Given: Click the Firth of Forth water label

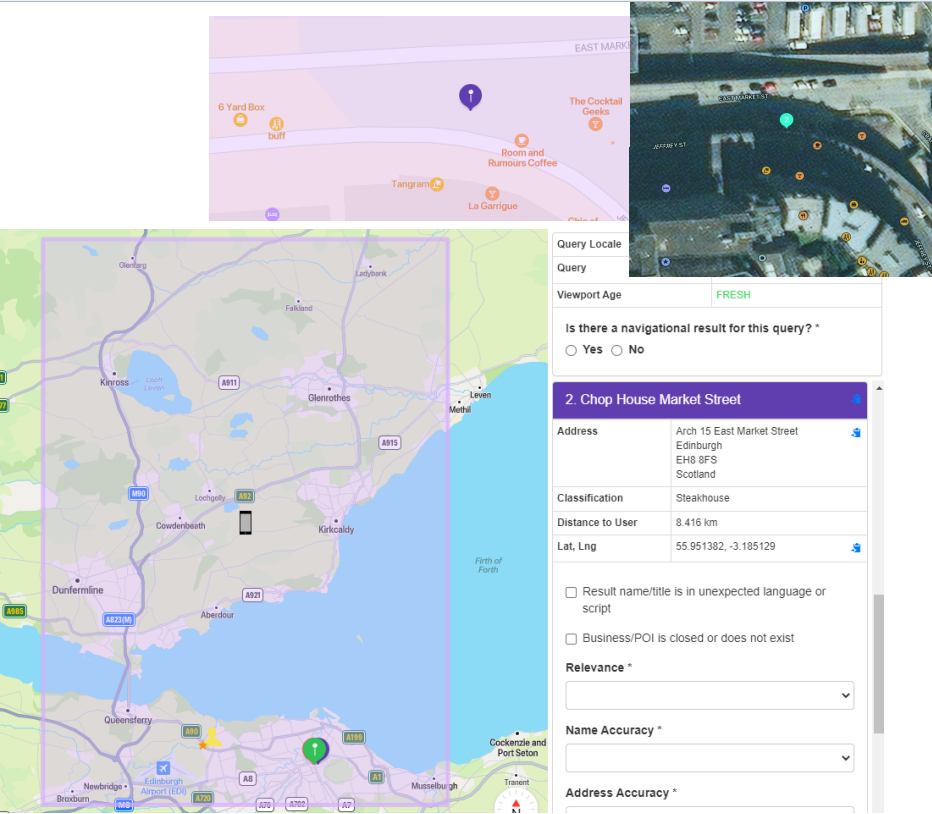Looking at the screenshot, I should 488,565.
